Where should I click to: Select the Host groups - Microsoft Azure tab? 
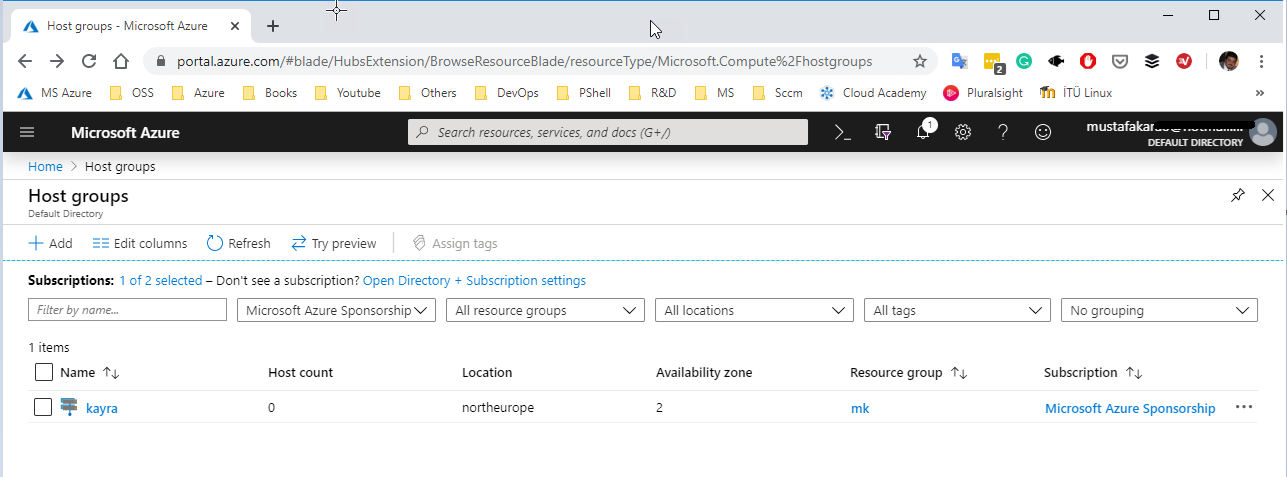130,26
